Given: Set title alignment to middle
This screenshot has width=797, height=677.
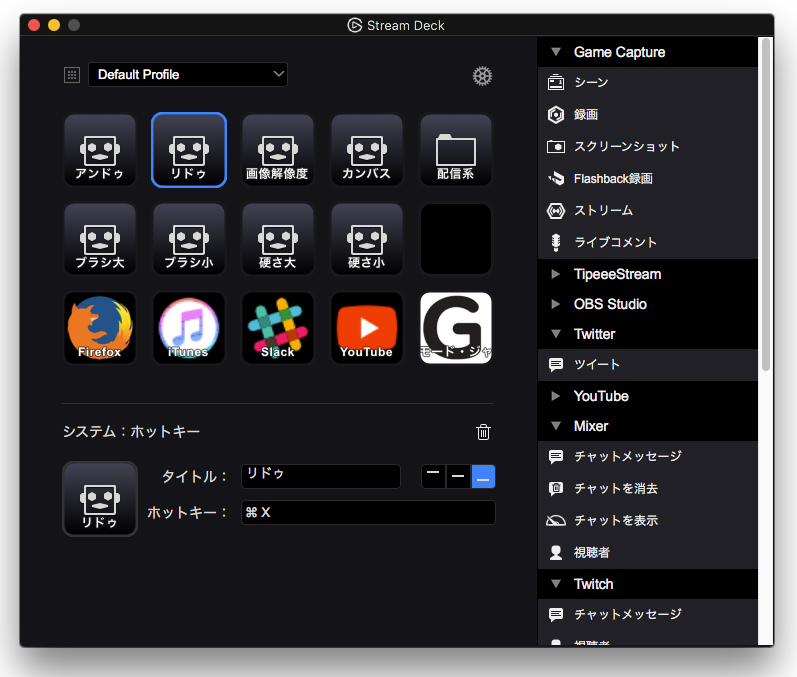Looking at the screenshot, I should click(x=458, y=476).
